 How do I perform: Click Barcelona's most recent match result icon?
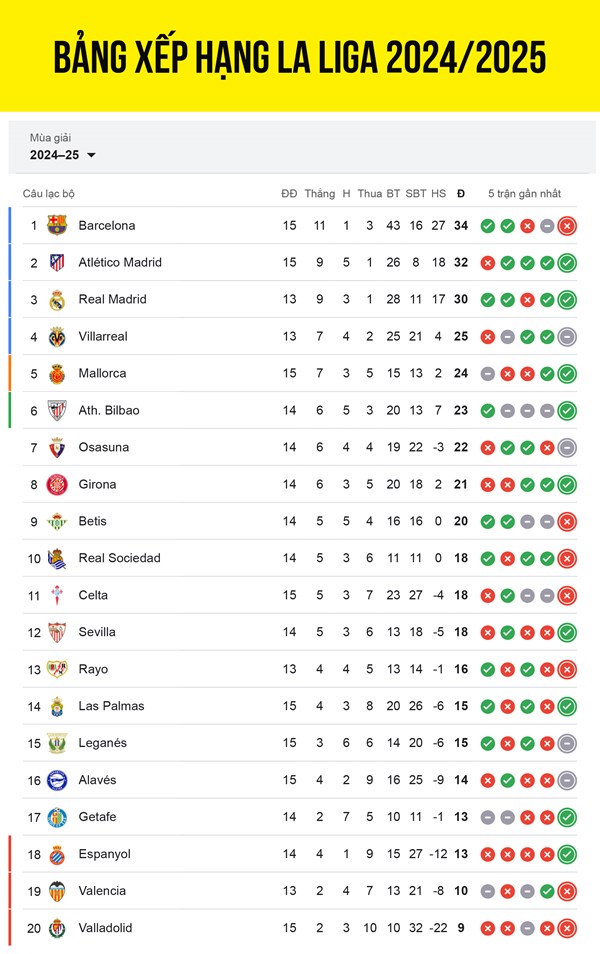pyautogui.click(x=567, y=226)
